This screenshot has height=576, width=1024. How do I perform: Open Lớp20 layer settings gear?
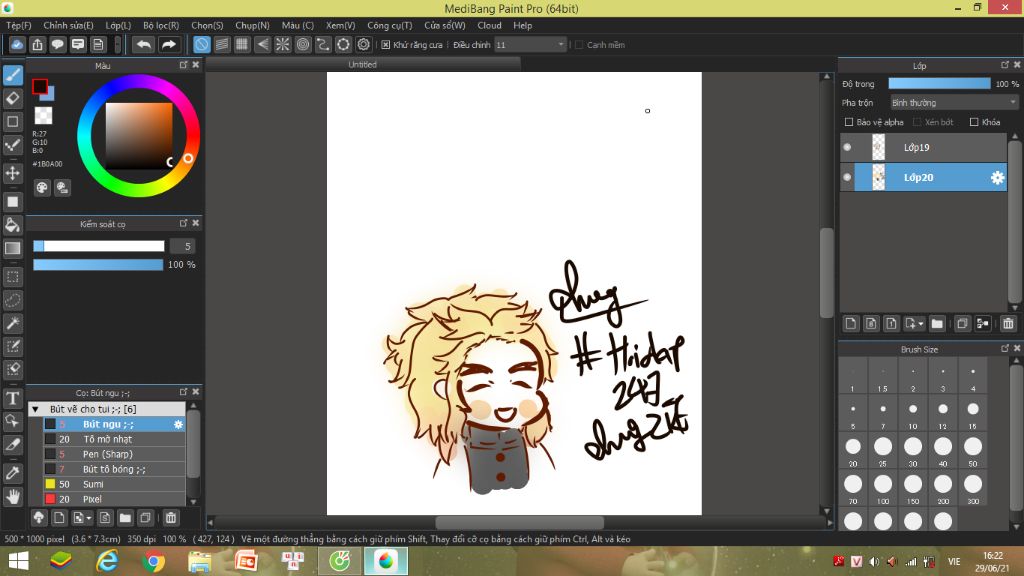point(997,178)
